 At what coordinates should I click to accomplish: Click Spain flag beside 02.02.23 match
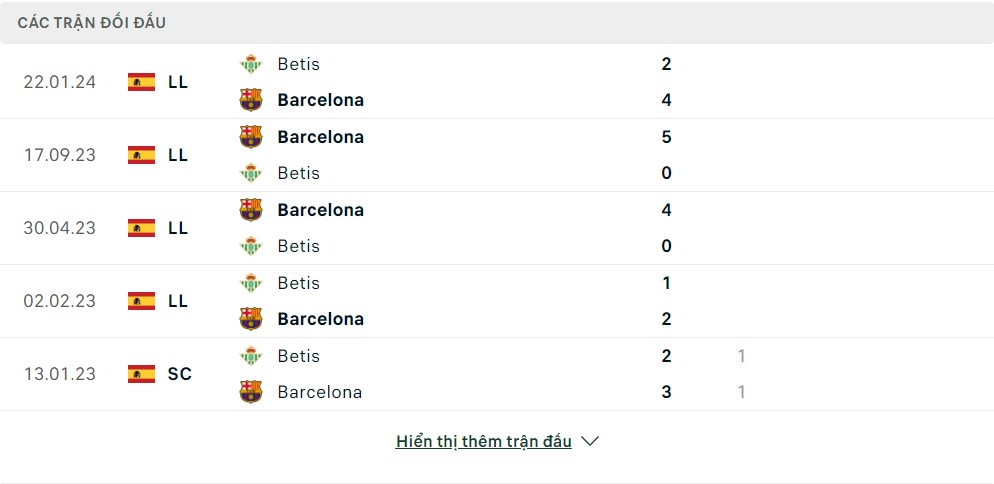141,301
